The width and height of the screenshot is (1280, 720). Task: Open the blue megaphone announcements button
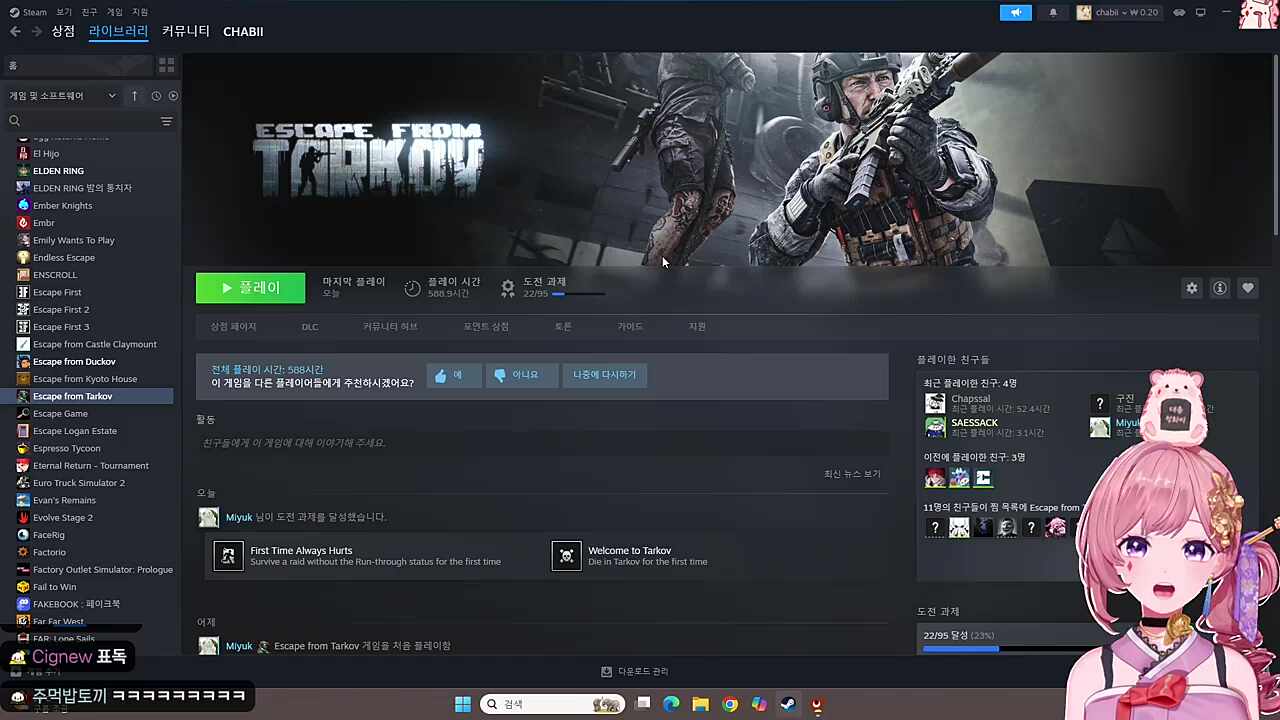pyautogui.click(x=1015, y=12)
